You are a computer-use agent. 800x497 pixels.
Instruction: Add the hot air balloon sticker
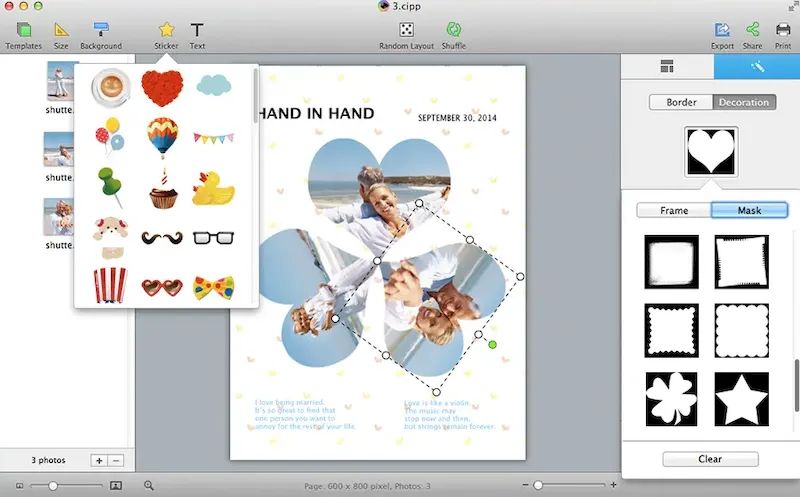click(x=162, y=137)
